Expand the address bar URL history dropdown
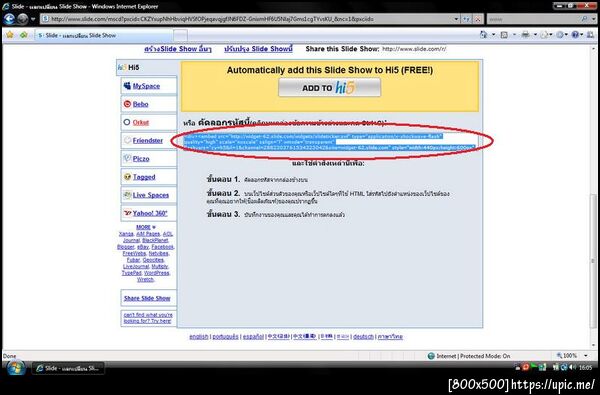This screenshot has height=395, width=600. coord(456,19)
